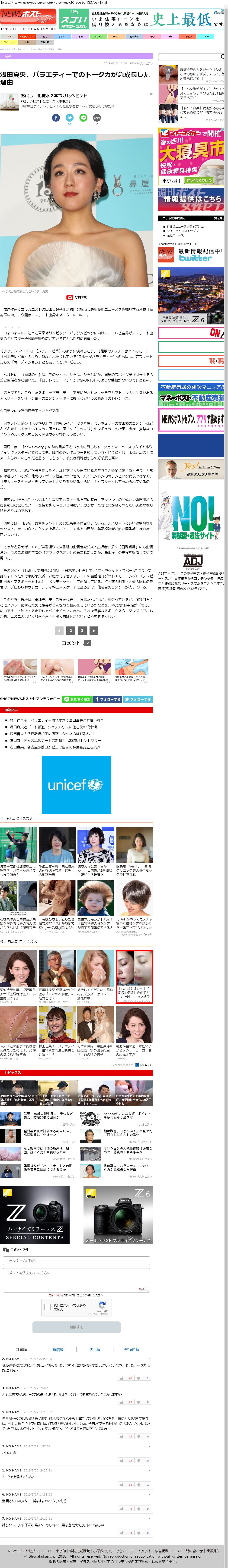The image size is (228, 1568).
Task: Open footer link お問い合わせ
Action: click(194, 1551)
